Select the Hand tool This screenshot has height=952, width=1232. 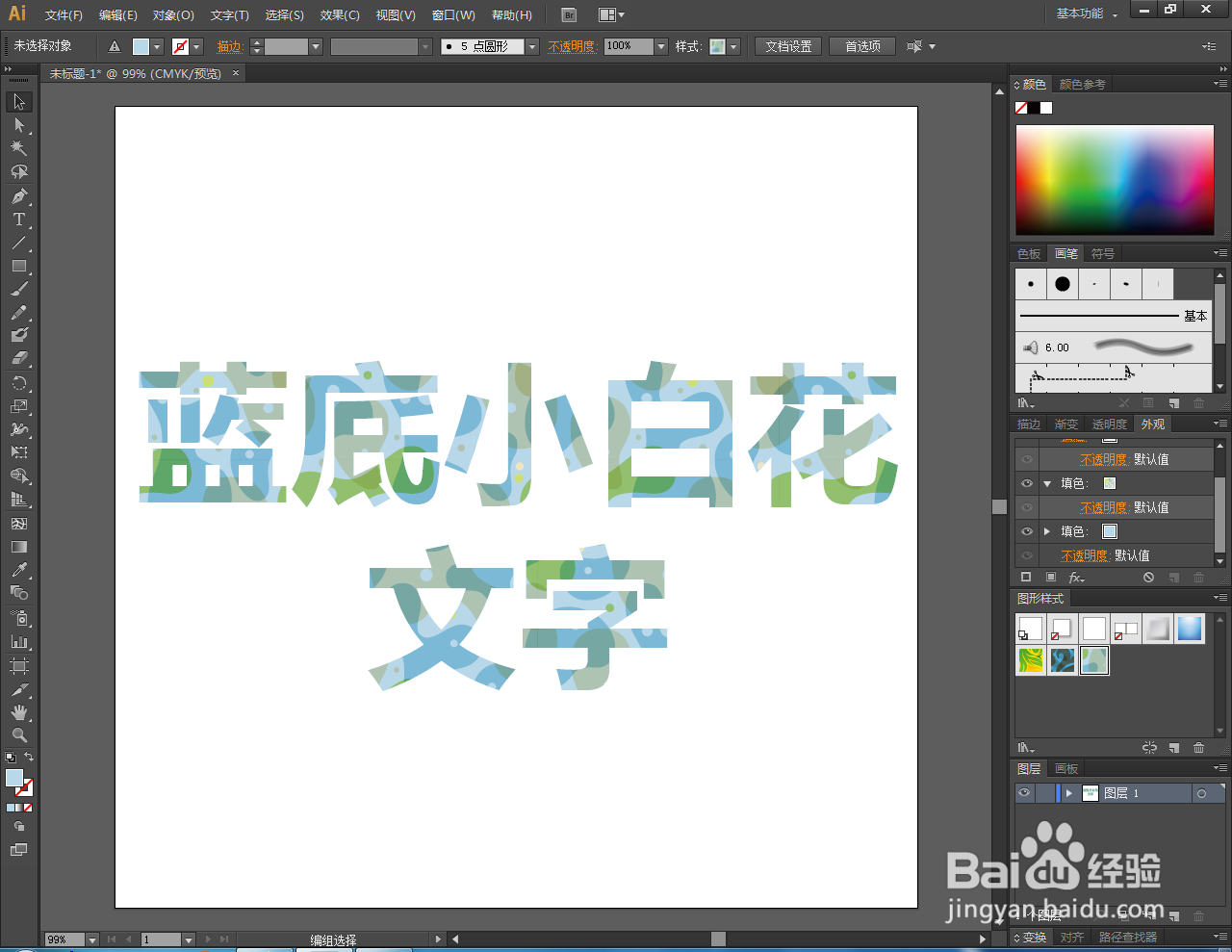(17, 714)
